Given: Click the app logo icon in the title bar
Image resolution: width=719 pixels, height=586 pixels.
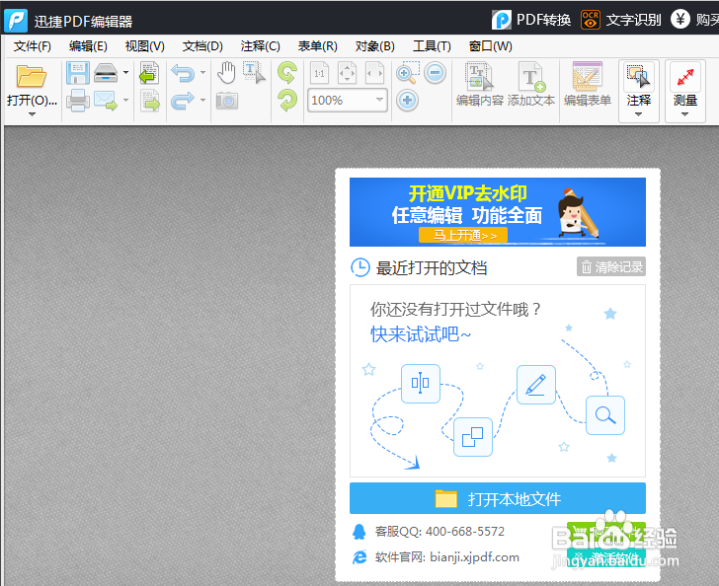Looking at the screenshot, I should pyautogui.click(x=16, y=21).
